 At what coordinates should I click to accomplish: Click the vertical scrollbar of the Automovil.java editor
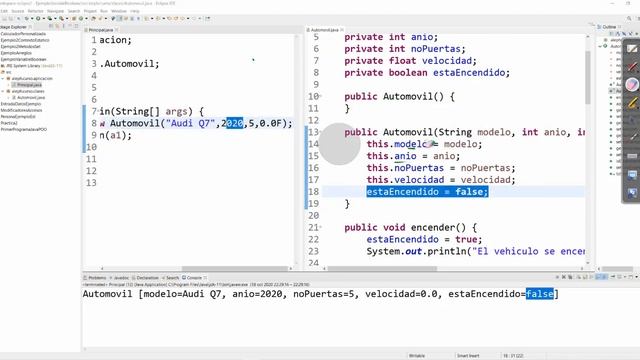(588, 78)
